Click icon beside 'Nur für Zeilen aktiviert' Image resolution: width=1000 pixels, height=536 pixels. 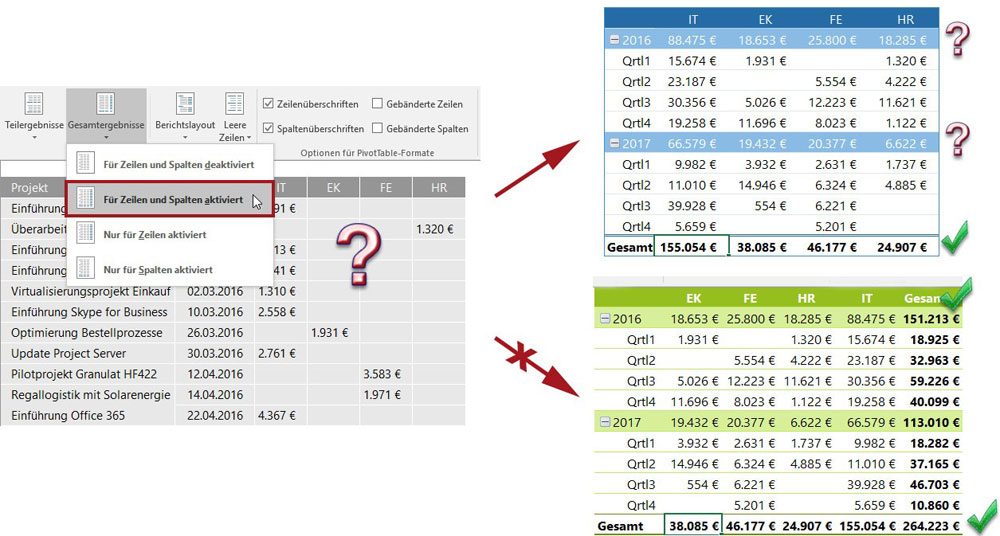click(x=85, y=234)
